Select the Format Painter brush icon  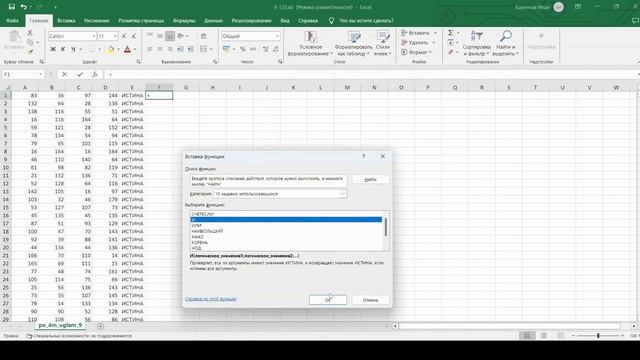tap(30, 51)
